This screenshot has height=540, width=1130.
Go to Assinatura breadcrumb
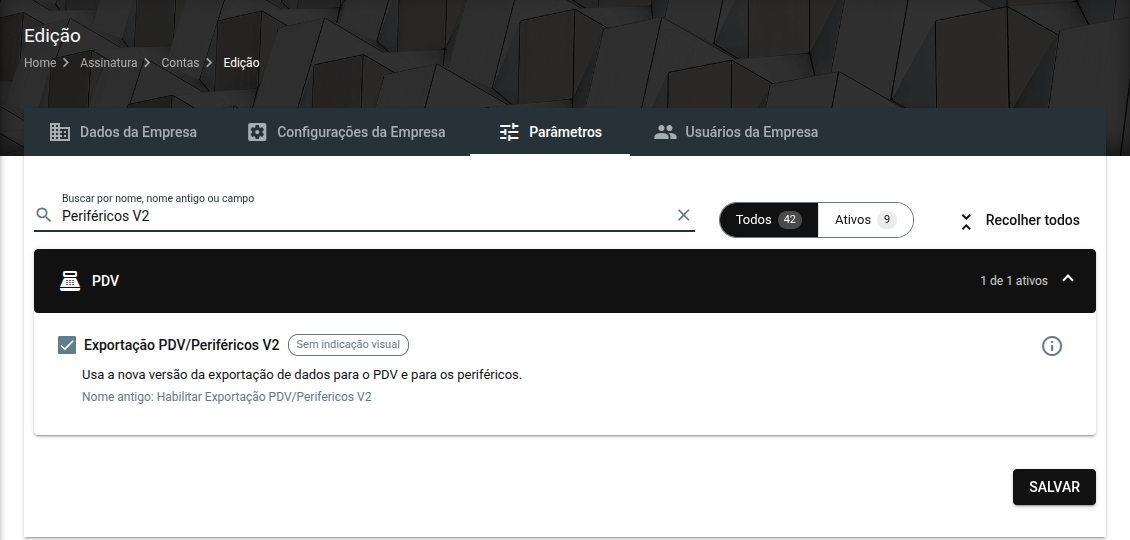(x=108, y=63)
